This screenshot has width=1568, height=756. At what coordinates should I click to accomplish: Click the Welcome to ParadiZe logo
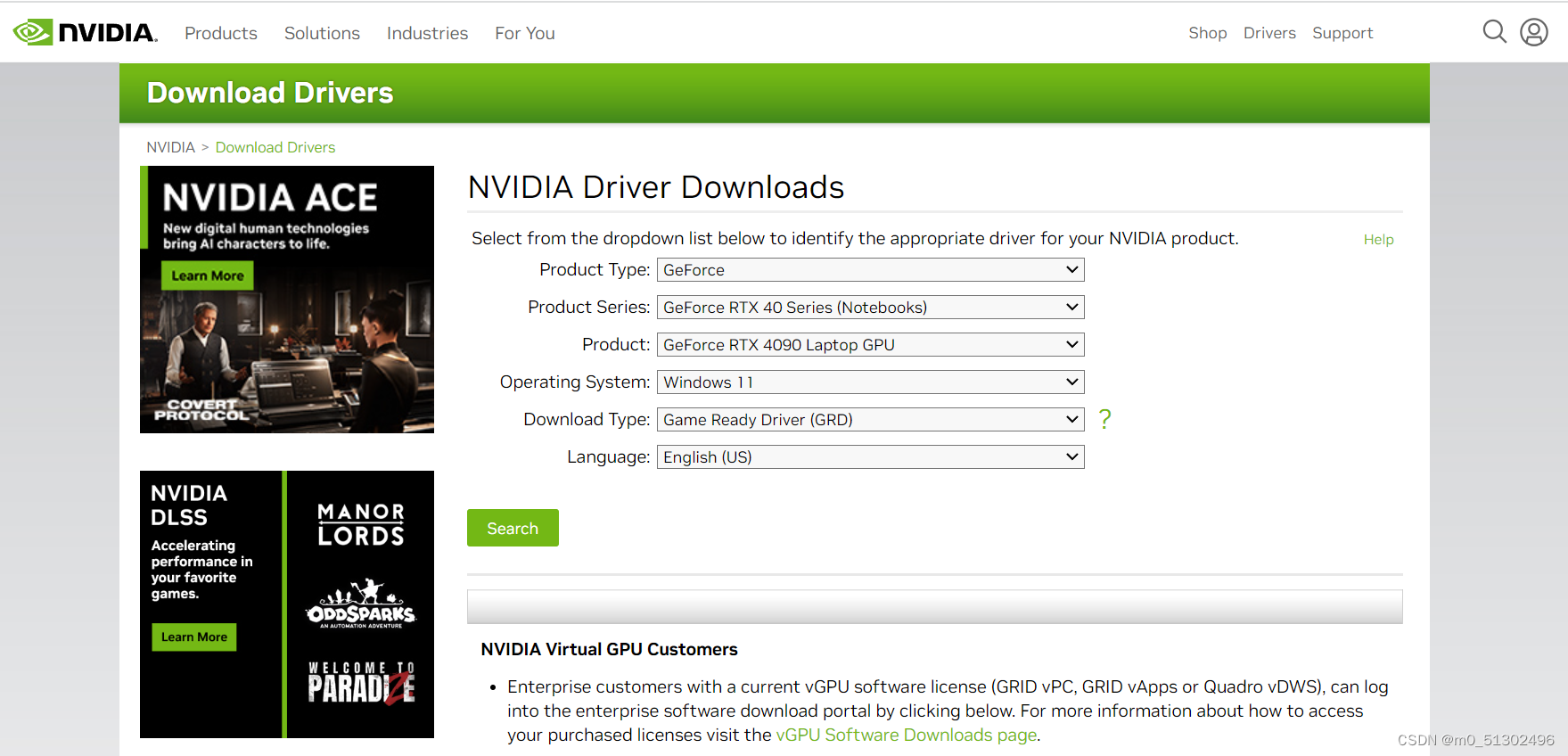pos(361,683)
